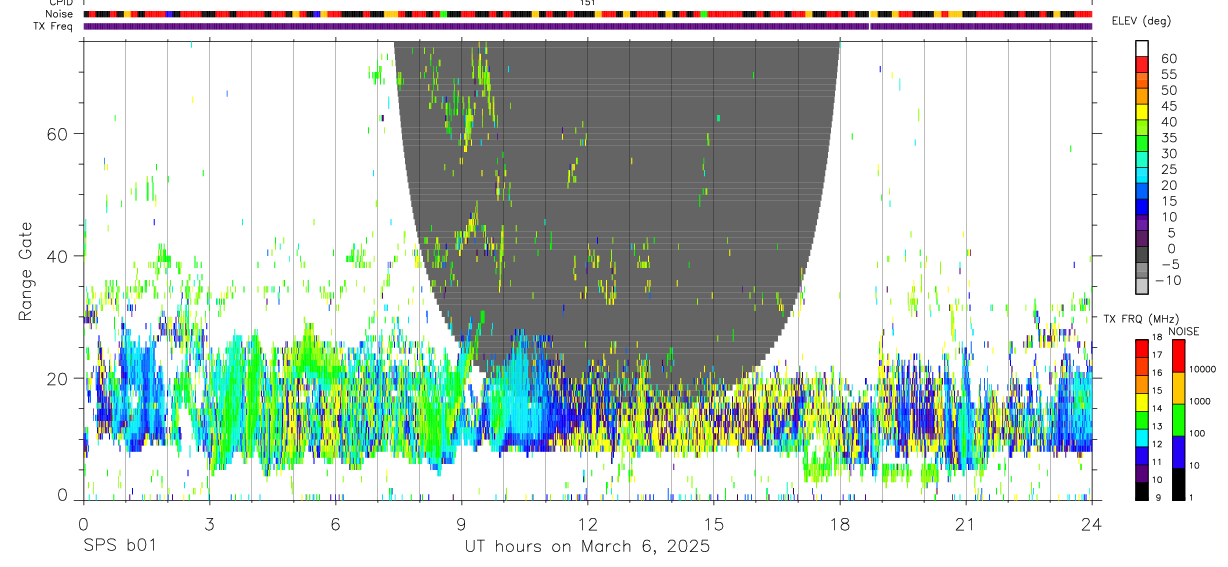Click the red swatch in TX FRQ legend
The image size is (1228, 567).
tap(1141, 349)
